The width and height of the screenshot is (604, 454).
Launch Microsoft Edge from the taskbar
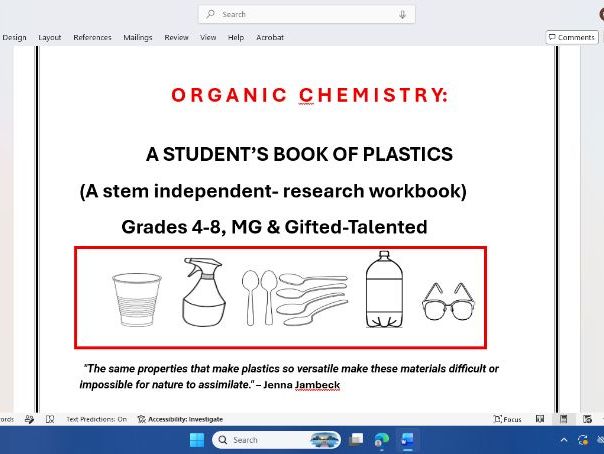381,440
